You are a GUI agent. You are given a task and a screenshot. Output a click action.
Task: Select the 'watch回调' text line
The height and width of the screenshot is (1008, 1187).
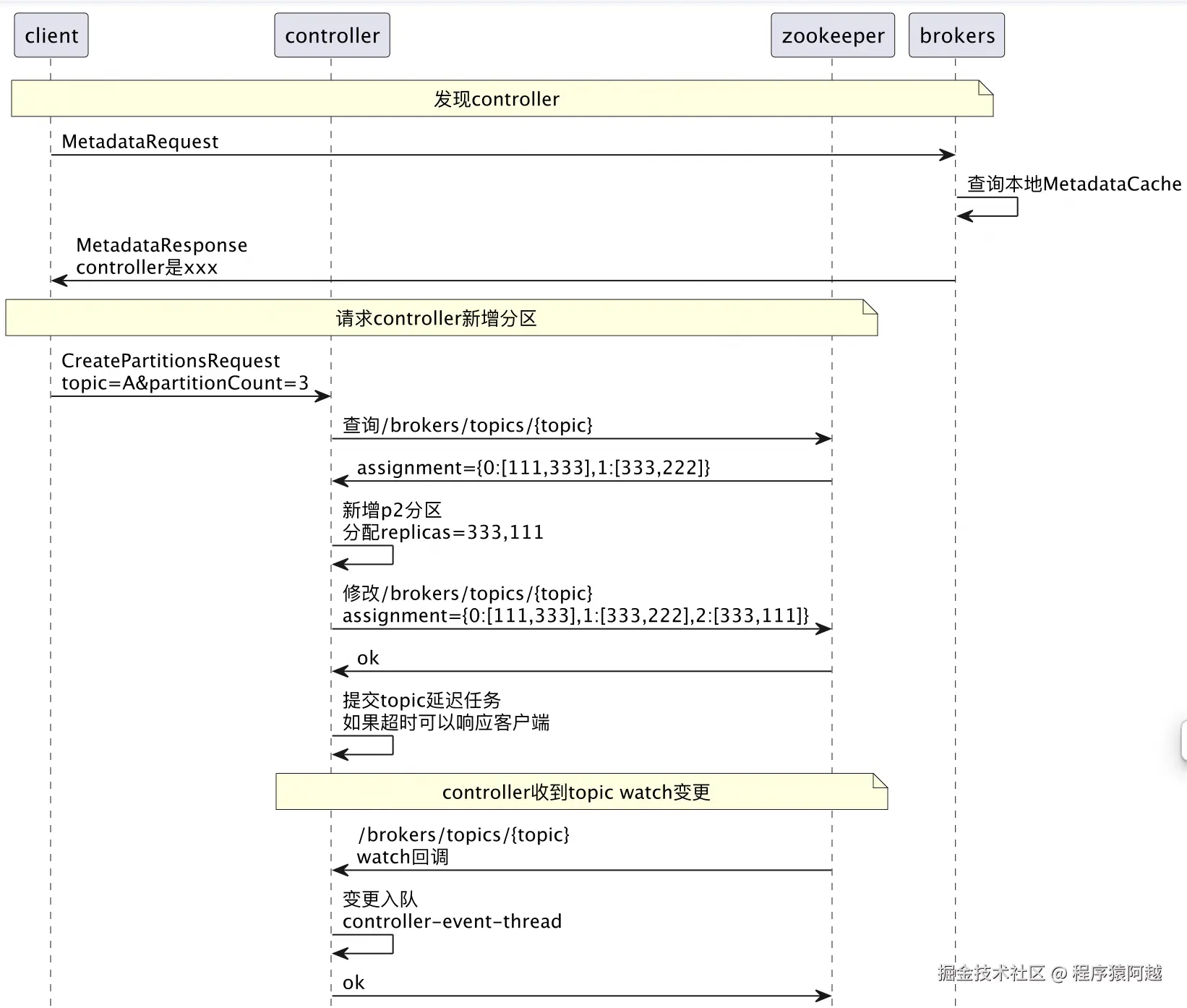(x=403, y=857)
